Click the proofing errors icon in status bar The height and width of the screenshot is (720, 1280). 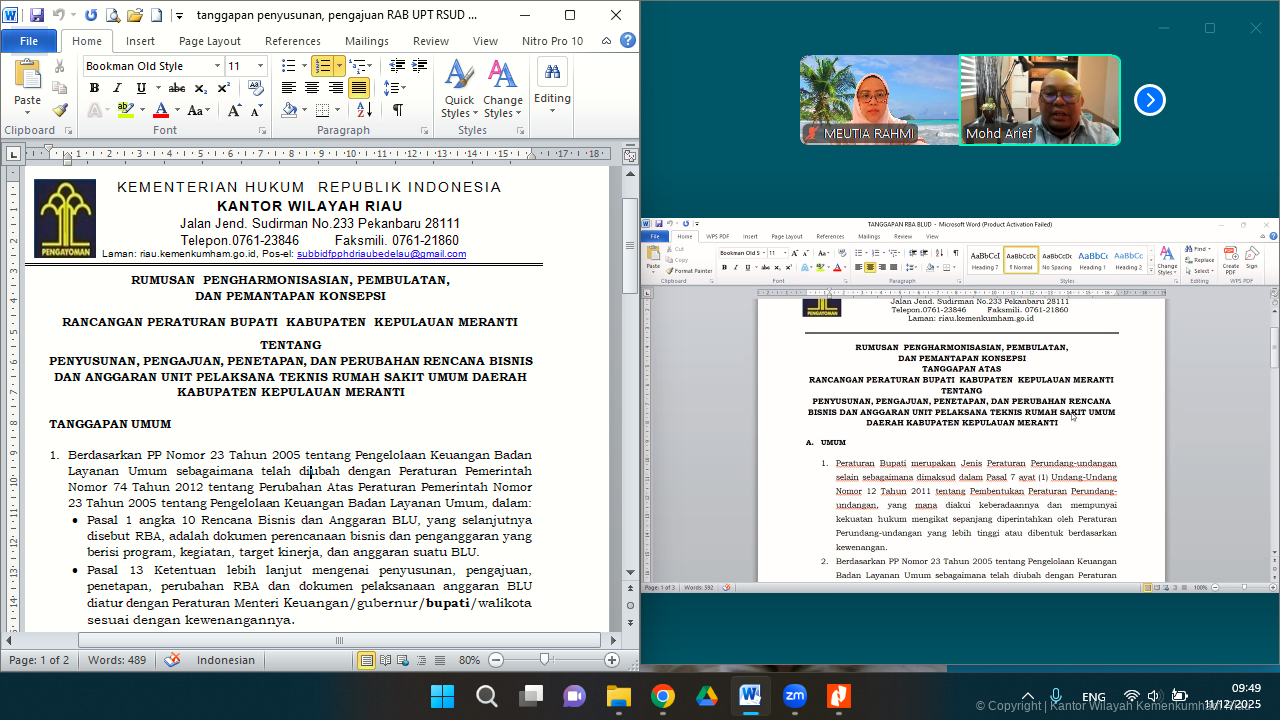[170, 660]
